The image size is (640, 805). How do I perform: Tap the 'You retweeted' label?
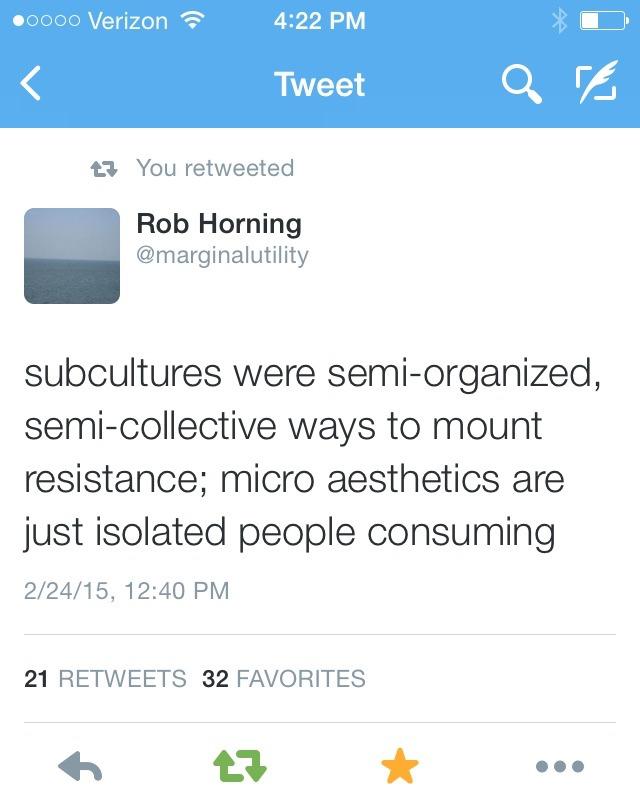click(215, 168)
